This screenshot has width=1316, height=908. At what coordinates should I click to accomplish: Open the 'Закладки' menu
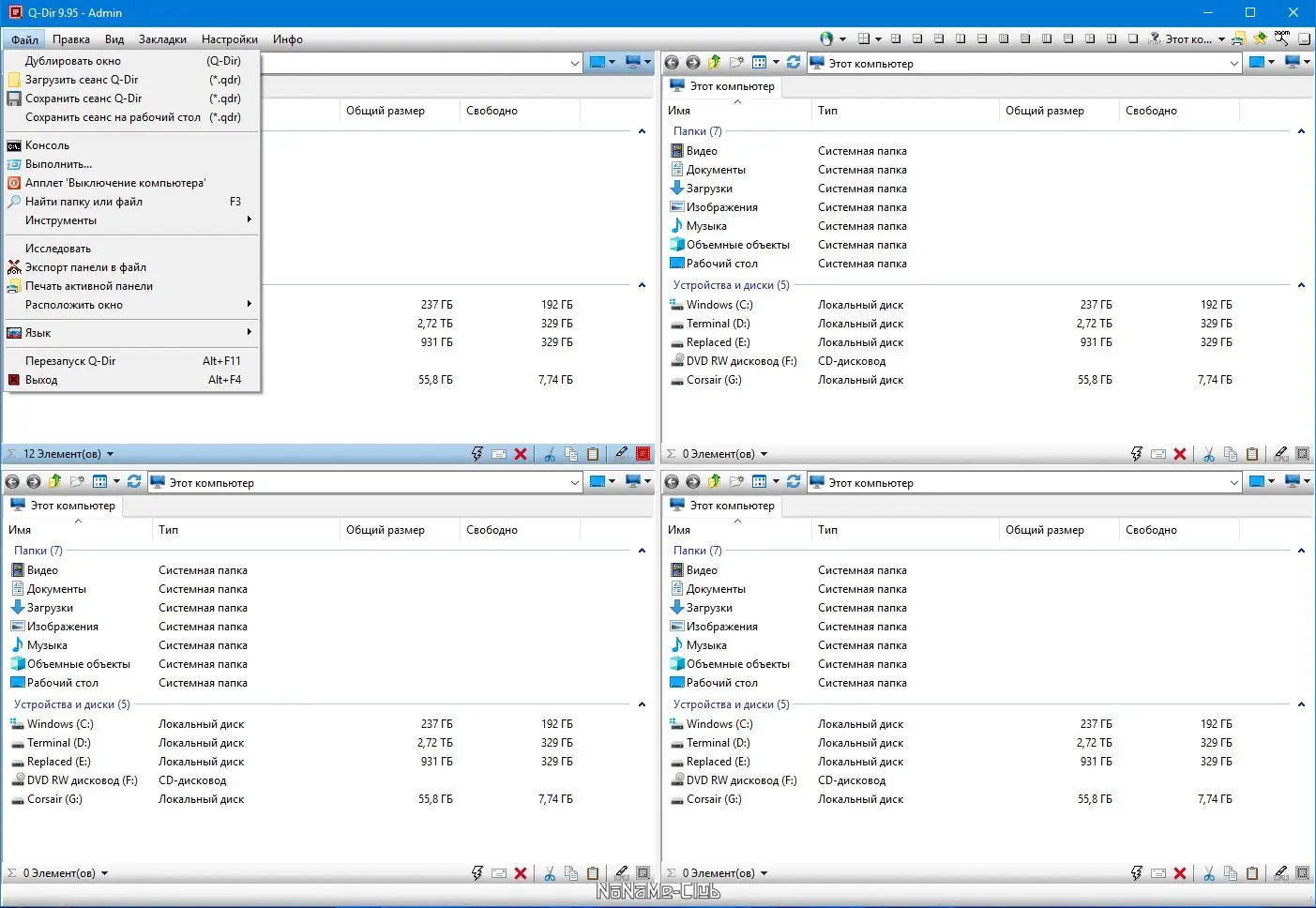tap(162, 39)
